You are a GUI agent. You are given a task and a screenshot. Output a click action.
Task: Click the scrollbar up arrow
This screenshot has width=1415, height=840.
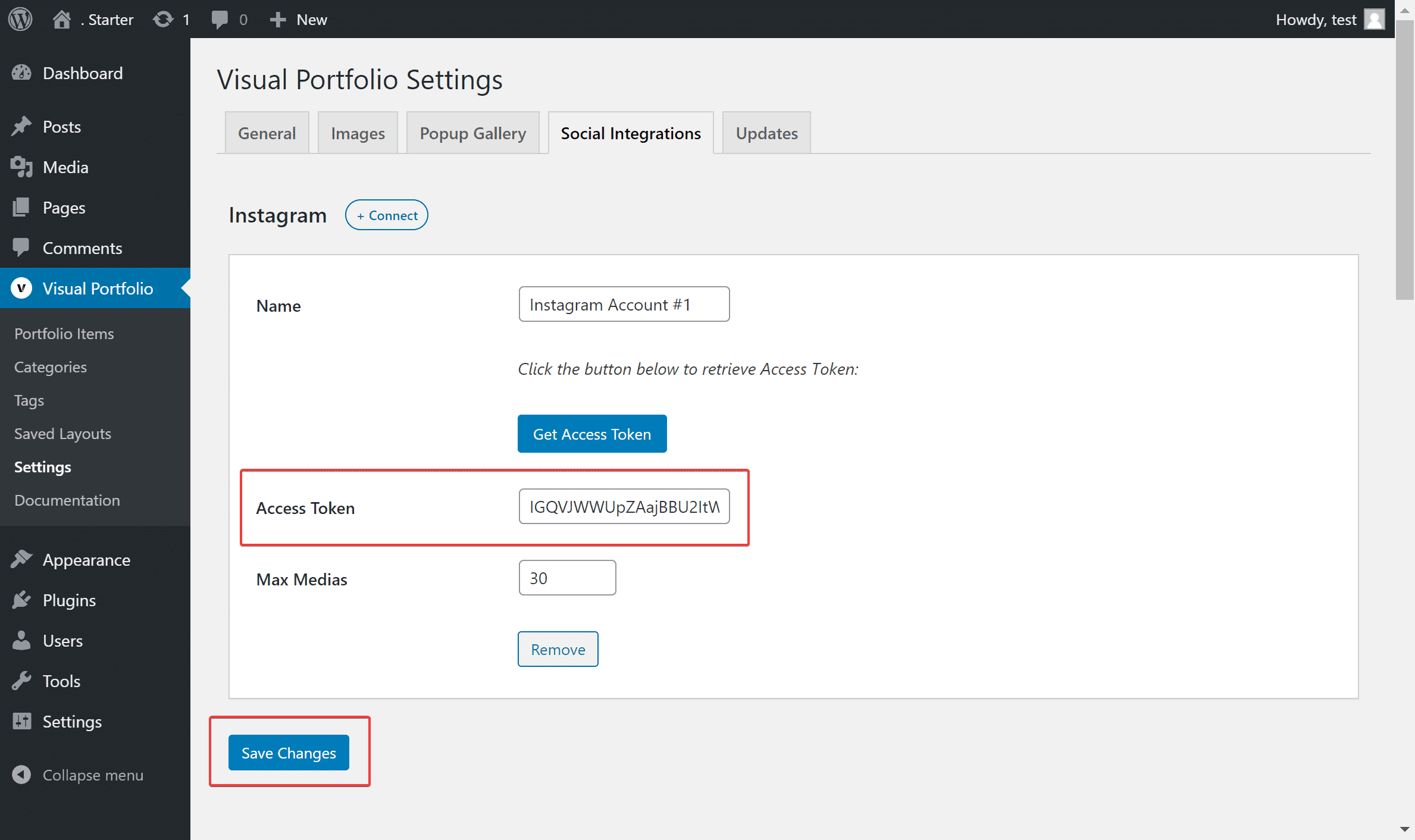pos(1405,10)
